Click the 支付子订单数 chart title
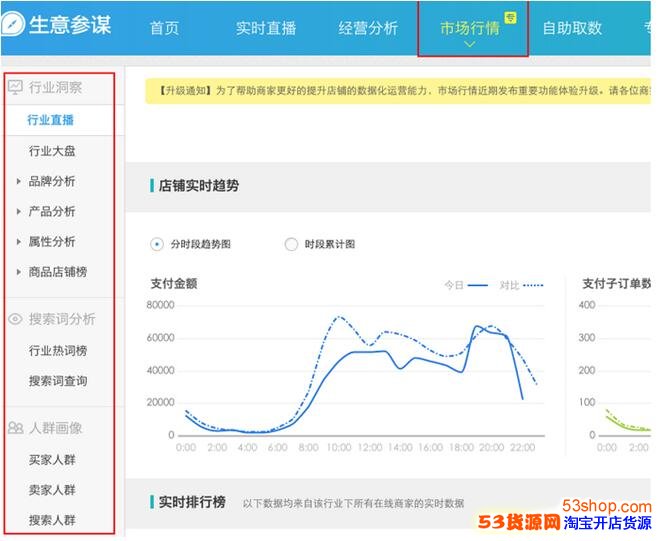Viewport: 661px width, 541px height. click(616, 284)
